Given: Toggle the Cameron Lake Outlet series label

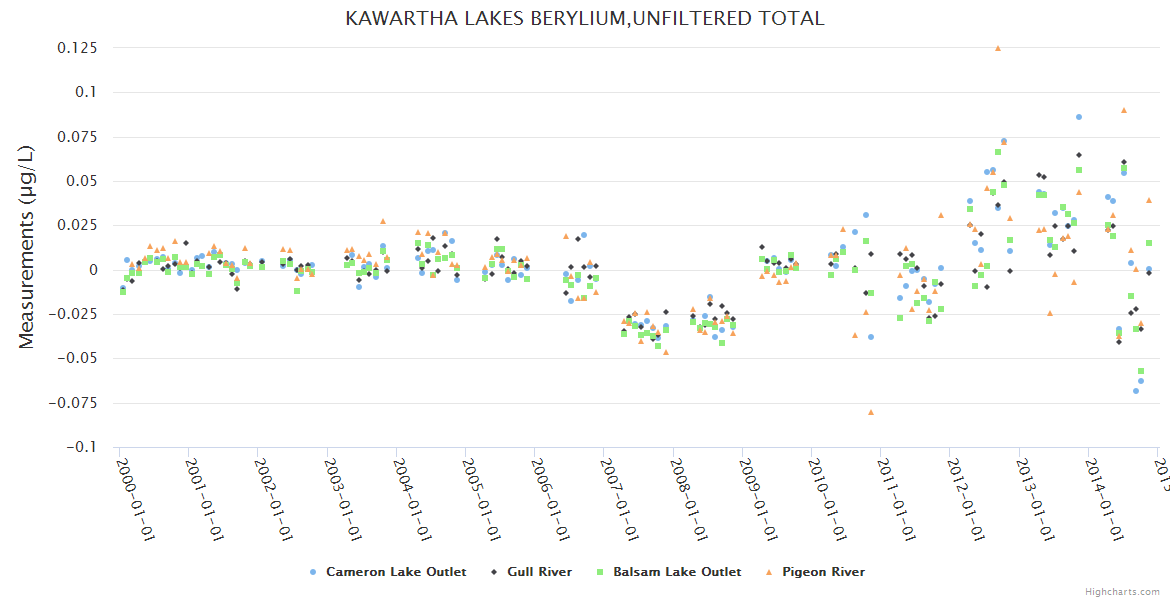Looking at the screenshot, I should pos(396,572).
